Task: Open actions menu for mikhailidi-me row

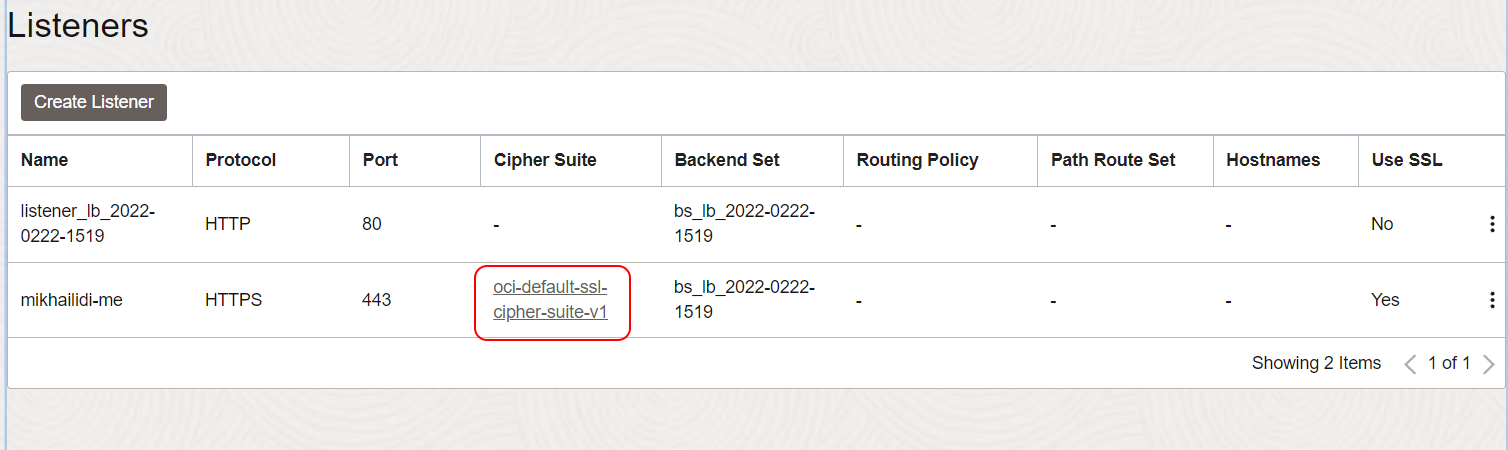Action: pyautogui.click(x=1492, y=300)
